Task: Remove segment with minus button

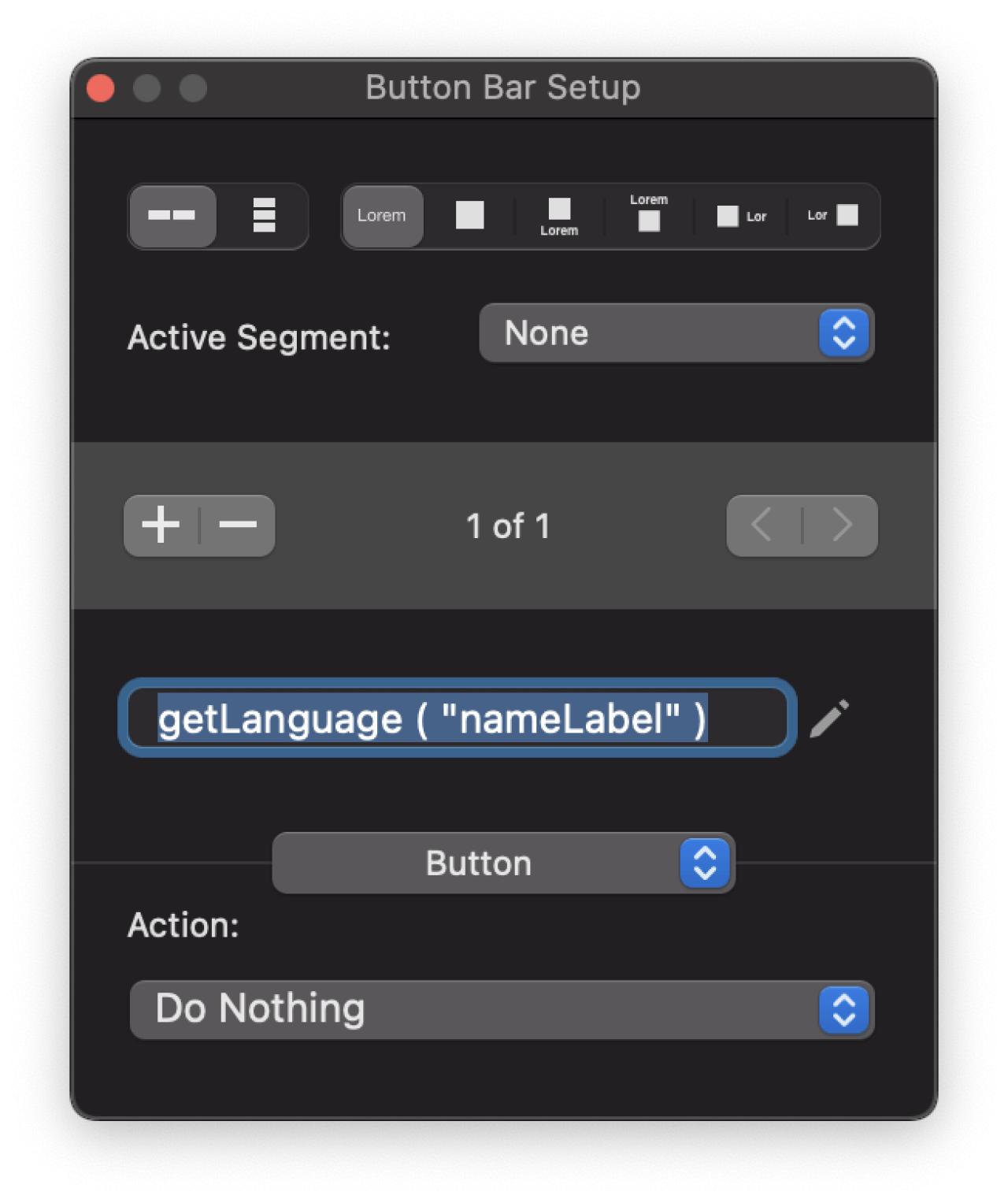Action: (x=238, y=525)
